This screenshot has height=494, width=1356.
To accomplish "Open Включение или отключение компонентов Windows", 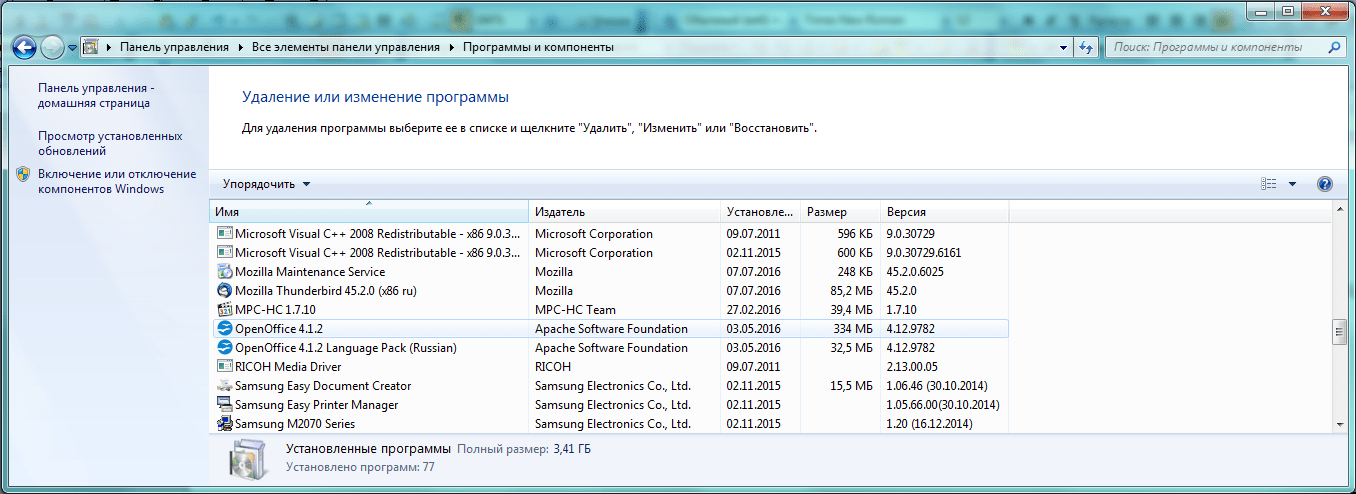I will tap(117, 181).
